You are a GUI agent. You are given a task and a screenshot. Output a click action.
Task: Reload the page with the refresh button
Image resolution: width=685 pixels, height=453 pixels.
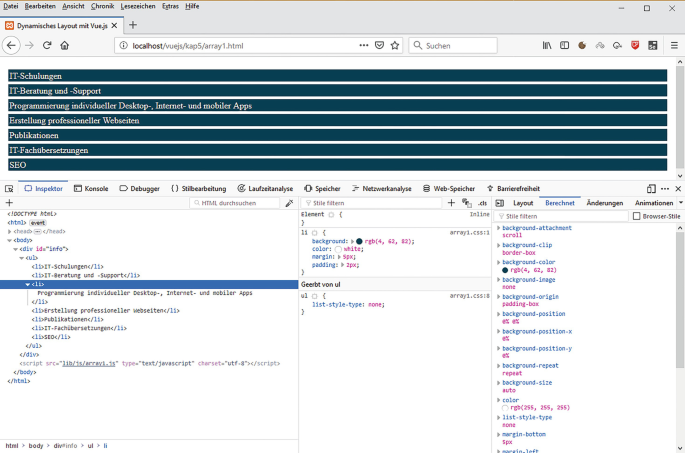[47, 45]
